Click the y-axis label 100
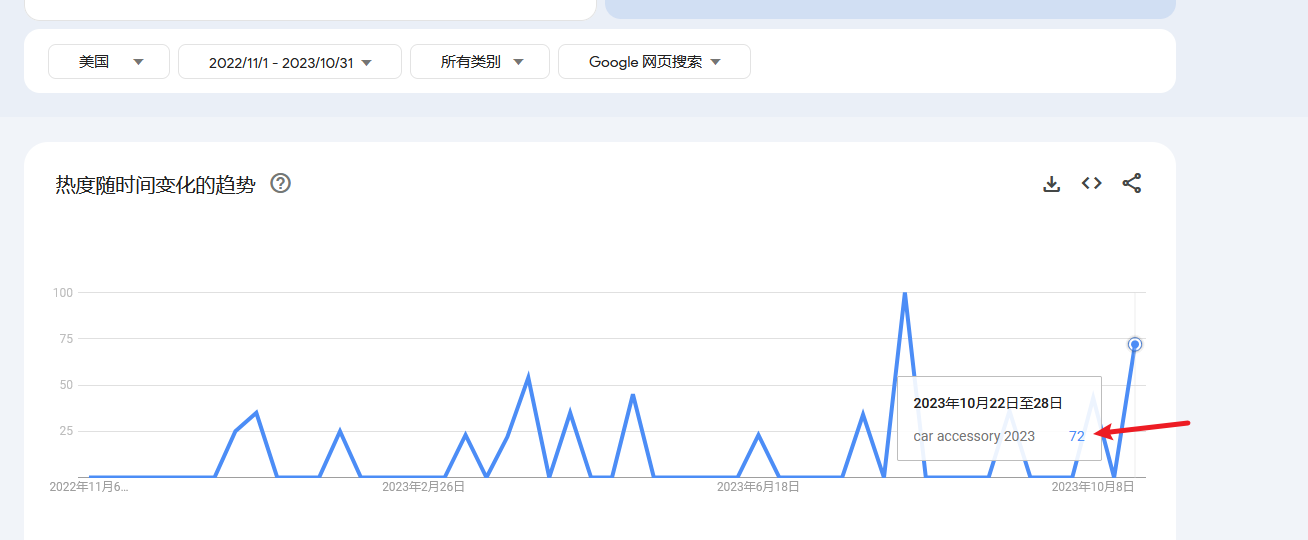 64,293
